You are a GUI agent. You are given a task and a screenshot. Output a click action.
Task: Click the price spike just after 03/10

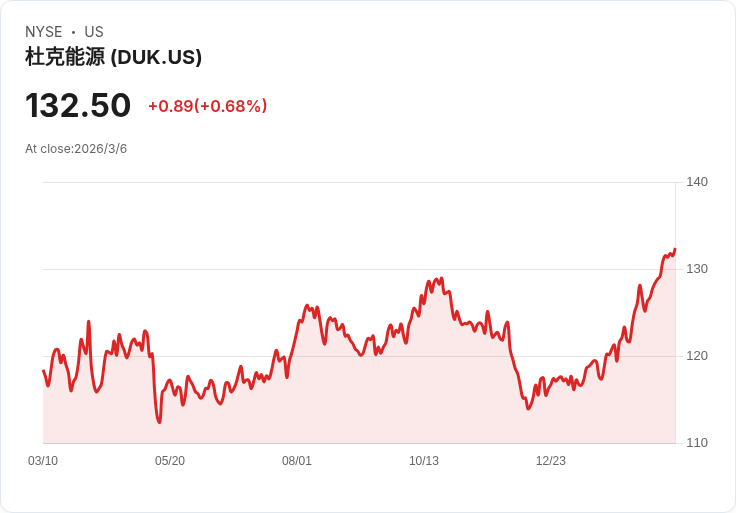[x=89, y=322]
